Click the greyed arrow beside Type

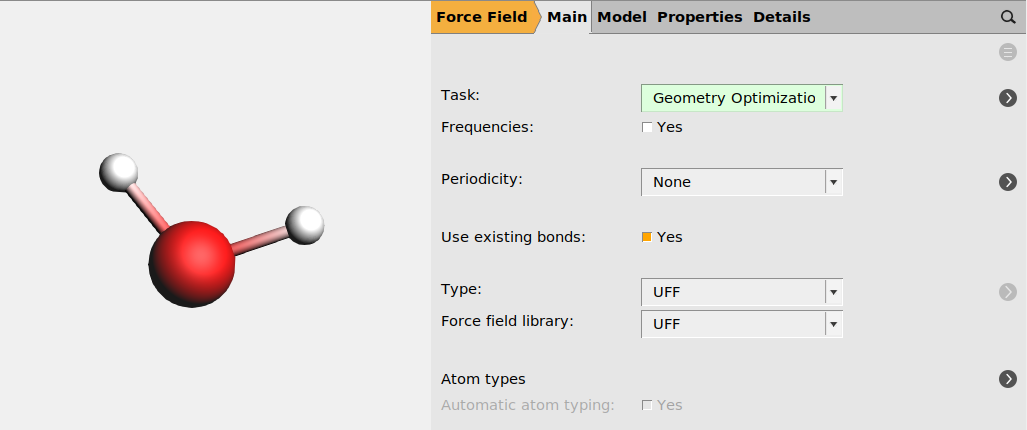point(1008,292)
